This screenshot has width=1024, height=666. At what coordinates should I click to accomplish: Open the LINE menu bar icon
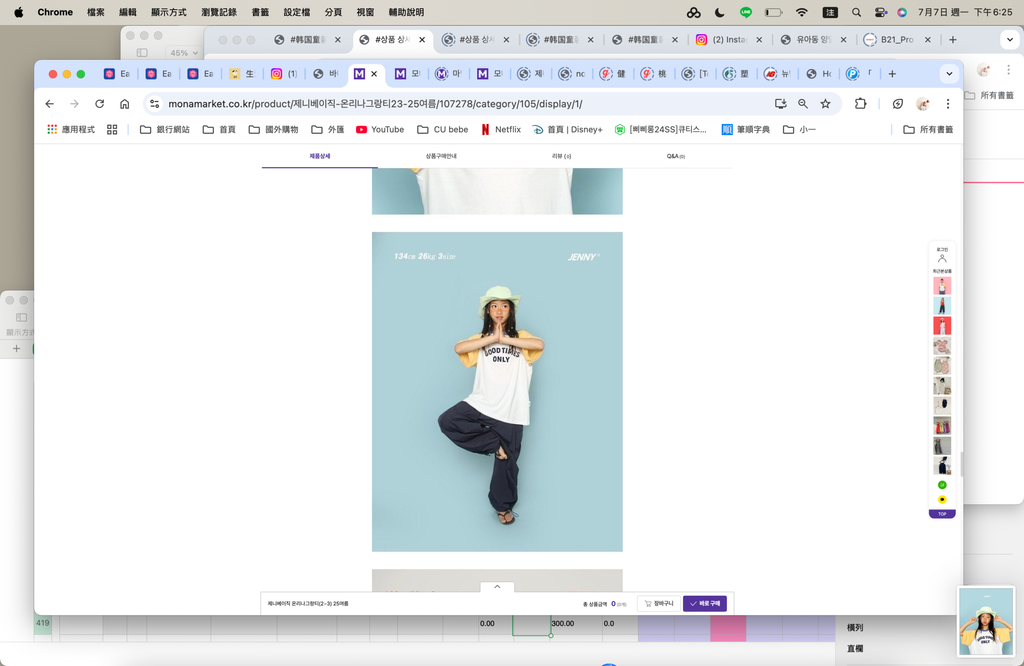(x=746, y=12)
